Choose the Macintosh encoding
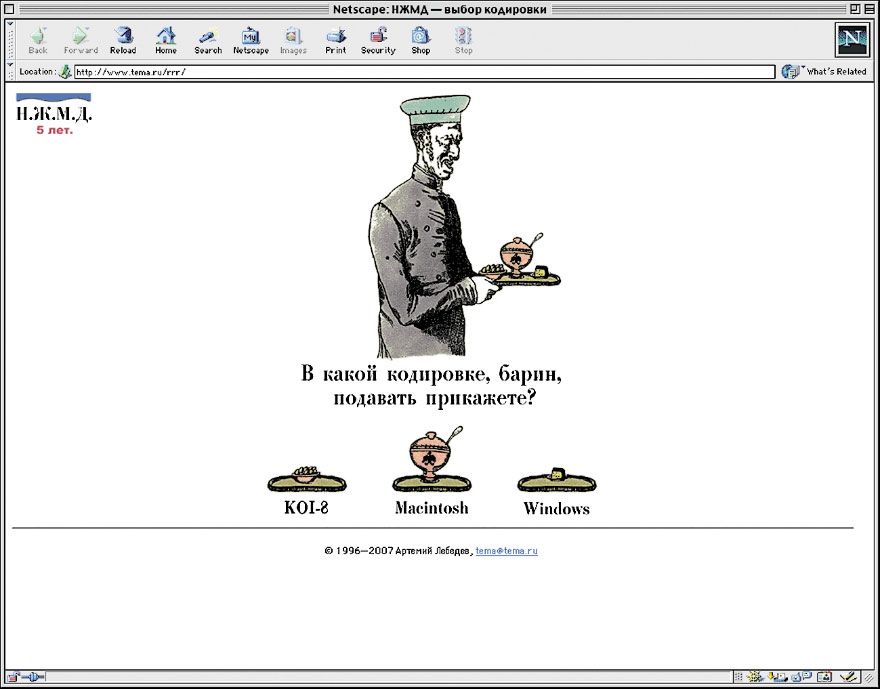The width and height of the screenshot is (880, 689). (x=432, y=471)
